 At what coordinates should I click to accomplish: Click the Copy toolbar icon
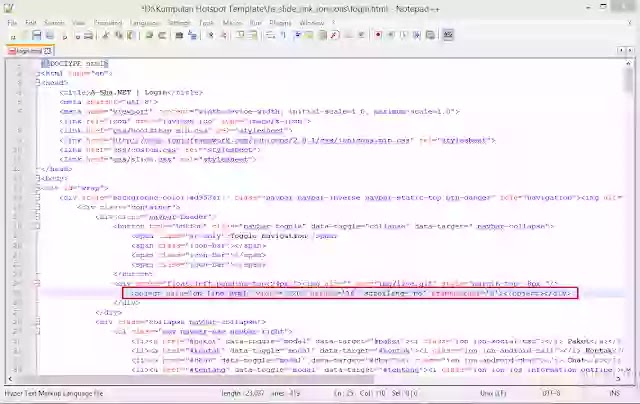[118, 36]
